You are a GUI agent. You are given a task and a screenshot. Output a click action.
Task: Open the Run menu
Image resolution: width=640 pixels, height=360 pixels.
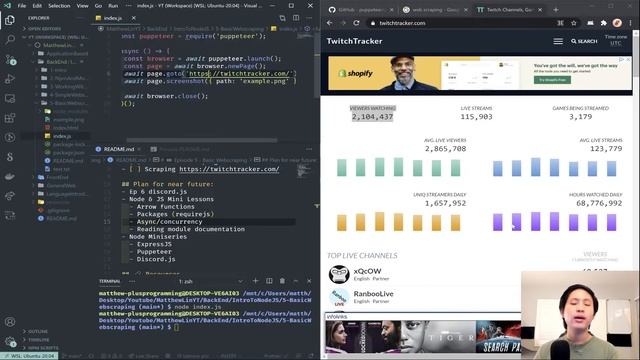click(113, 6)
